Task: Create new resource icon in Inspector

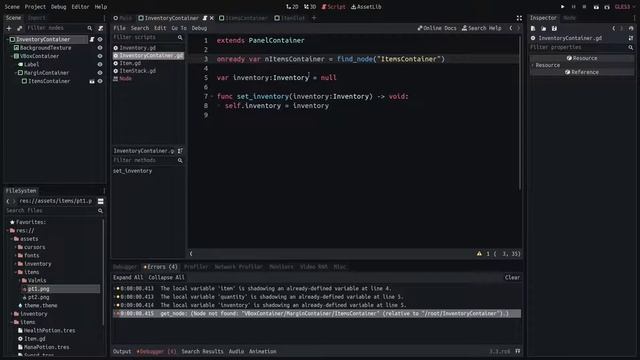Action: 533,29
